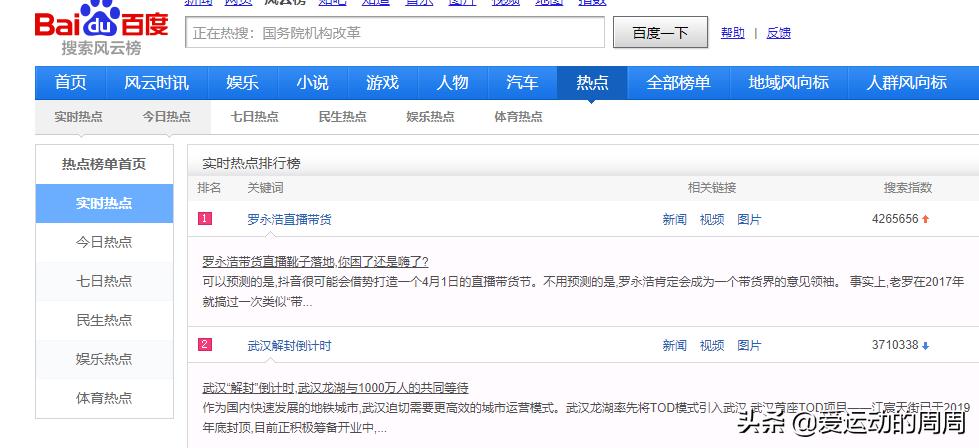Click the search index value 3710338

[895, 345]
